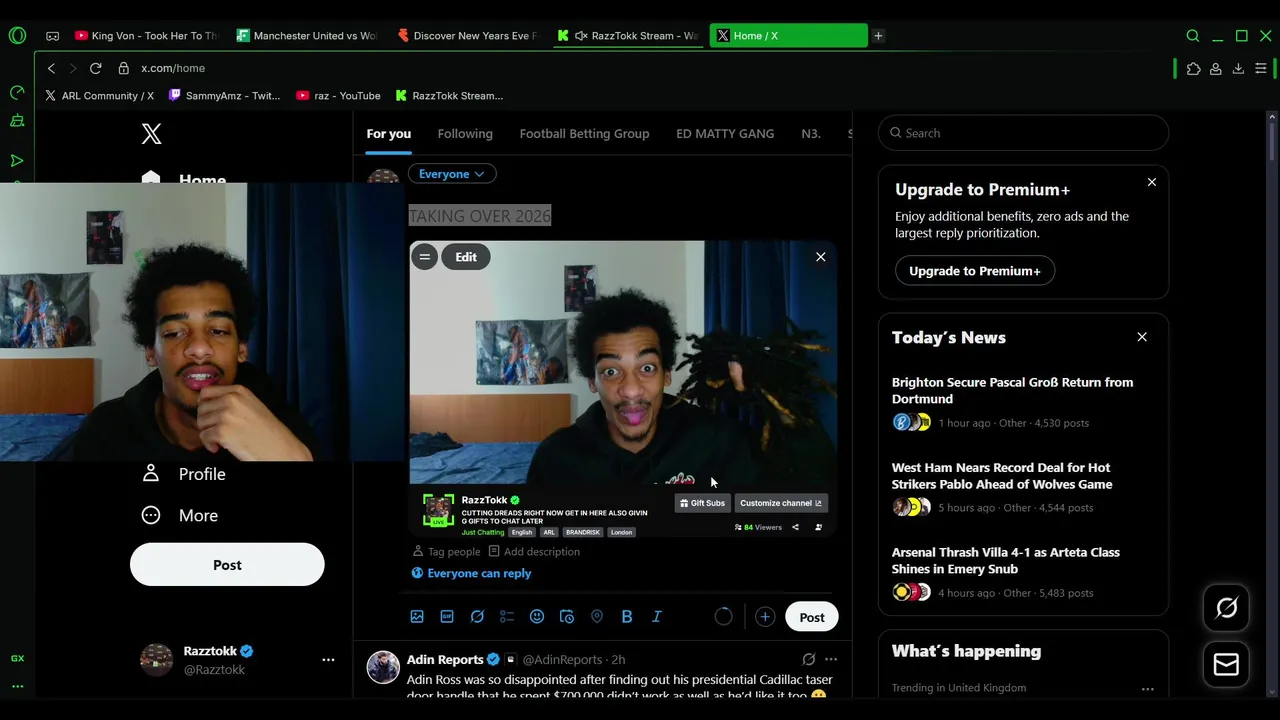This screenshot has width=1280, height=720.
Task: Open the extensions puzzle-piece icon
Action: pos(1193,68)
